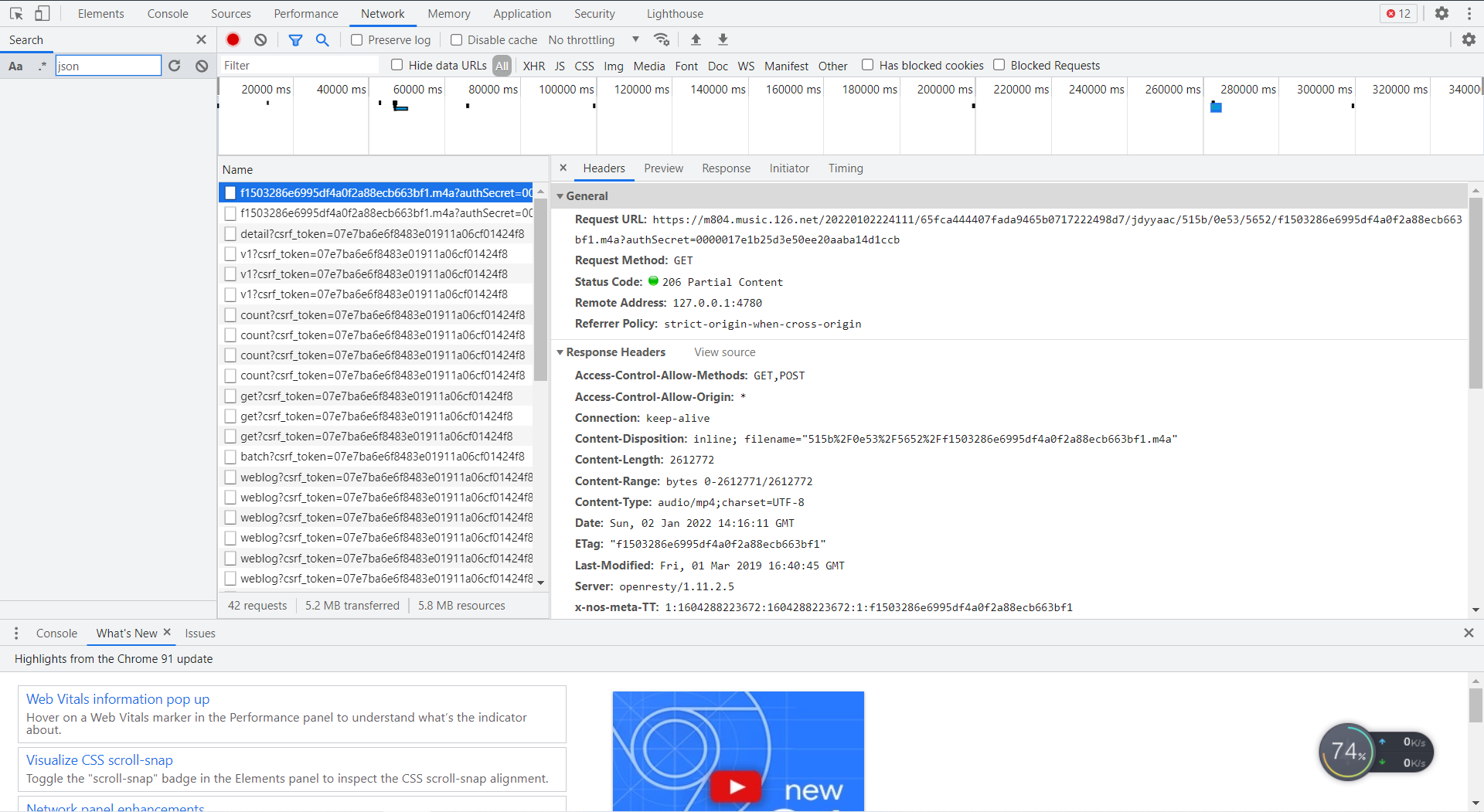Import HAR file upload icon
This screenshot has height=812, width=1484.
(x=696, y=39)
